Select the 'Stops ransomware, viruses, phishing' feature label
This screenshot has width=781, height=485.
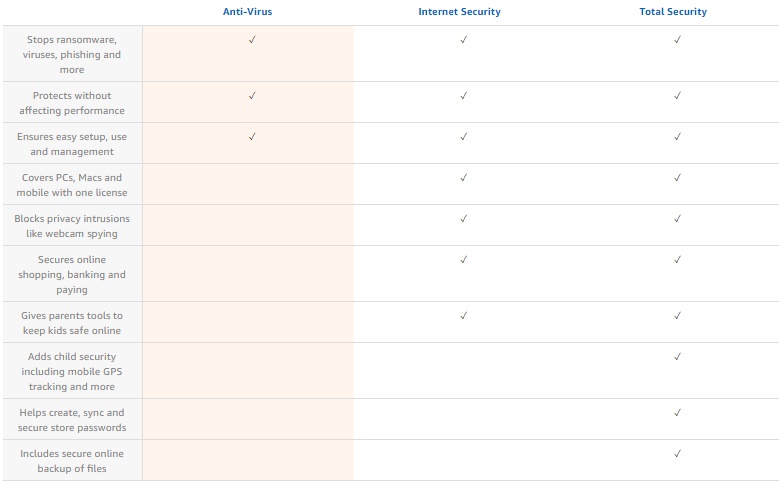click(72, 54)
